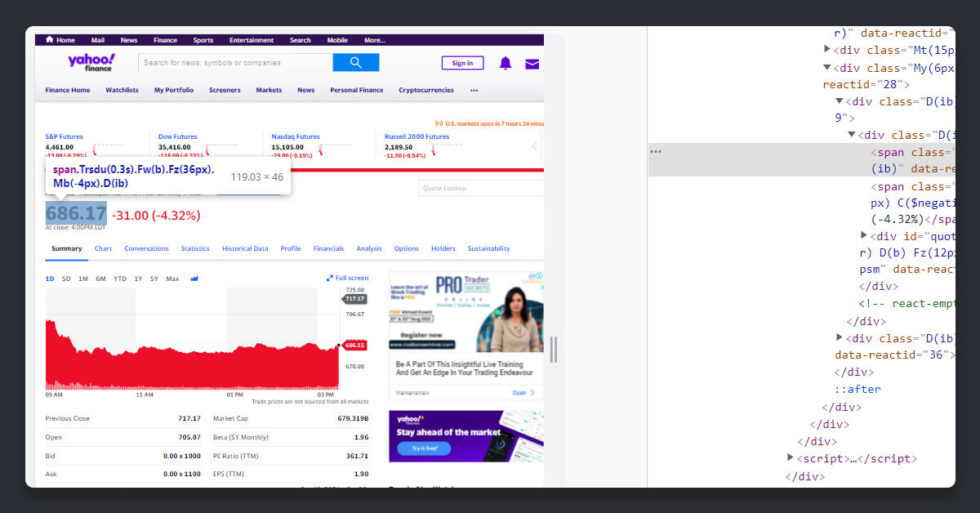Viewport: 980px width, 513px height.
Task: Select the Max chart range
Action: click(172, 279)
